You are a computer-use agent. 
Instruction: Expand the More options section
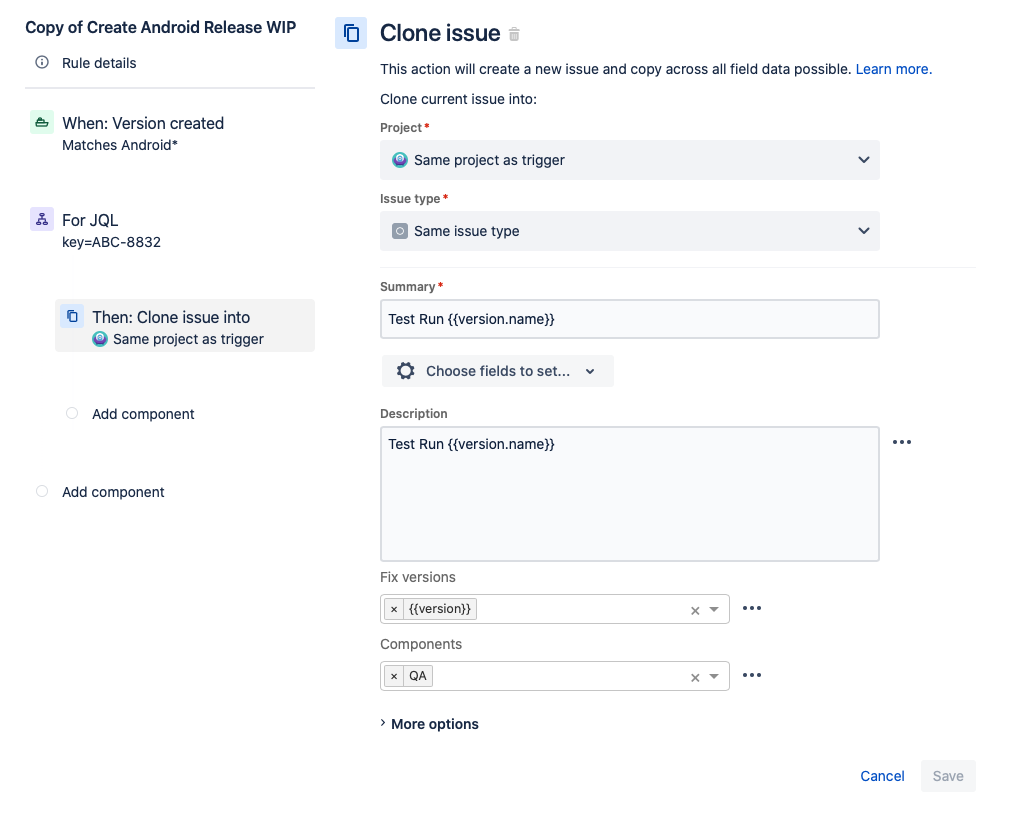pos(429,723)
